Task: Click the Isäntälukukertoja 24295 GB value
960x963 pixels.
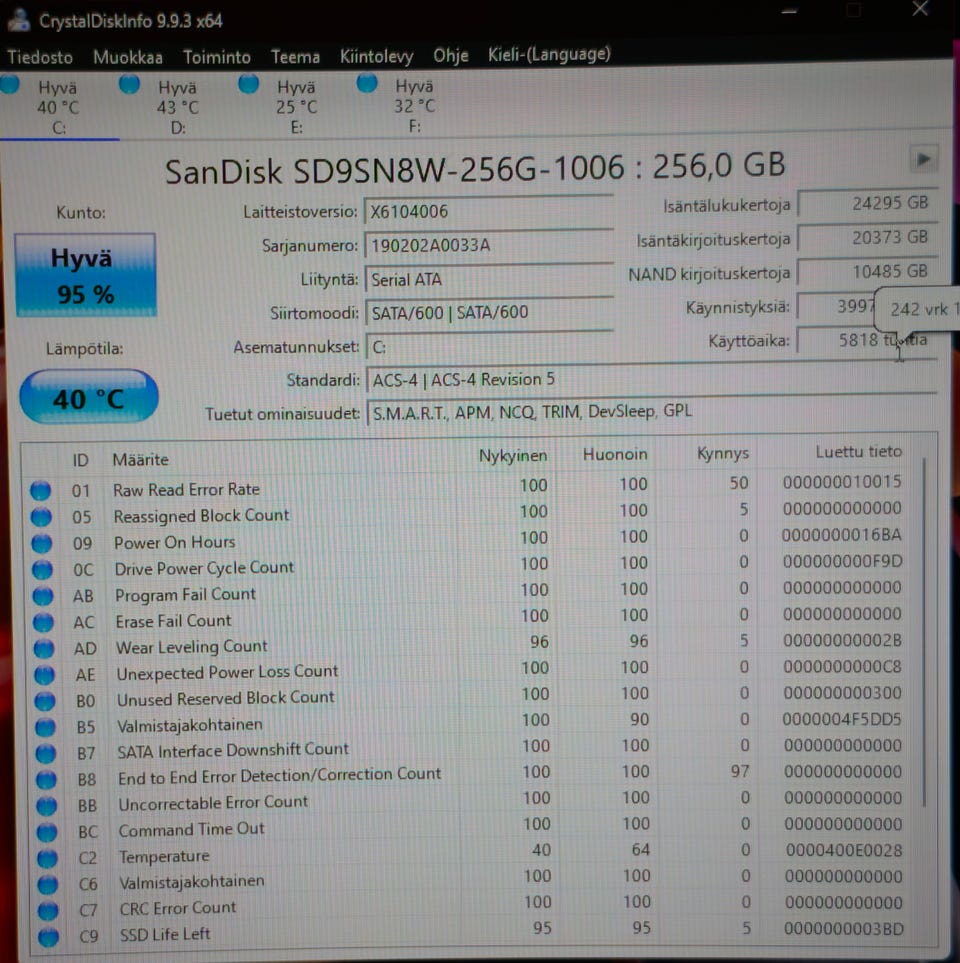Action: [x=868, y=203]
